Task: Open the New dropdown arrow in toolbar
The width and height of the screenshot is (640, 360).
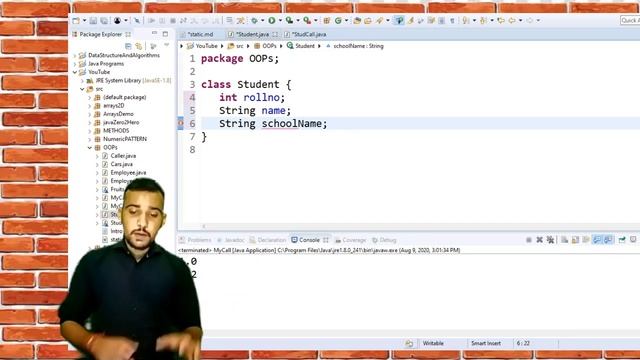Action: 84,20
